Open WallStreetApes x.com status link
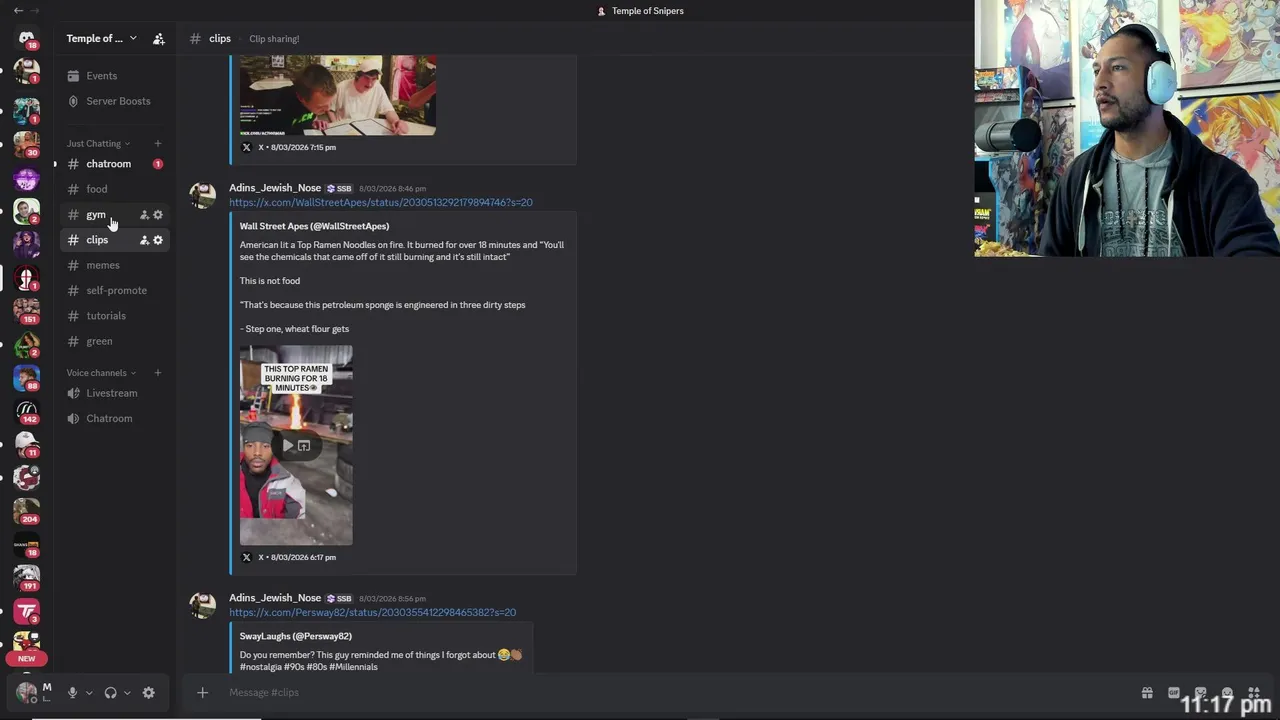Image resolution: width=1280 pixels, height=720 pixels. [380, 202]
